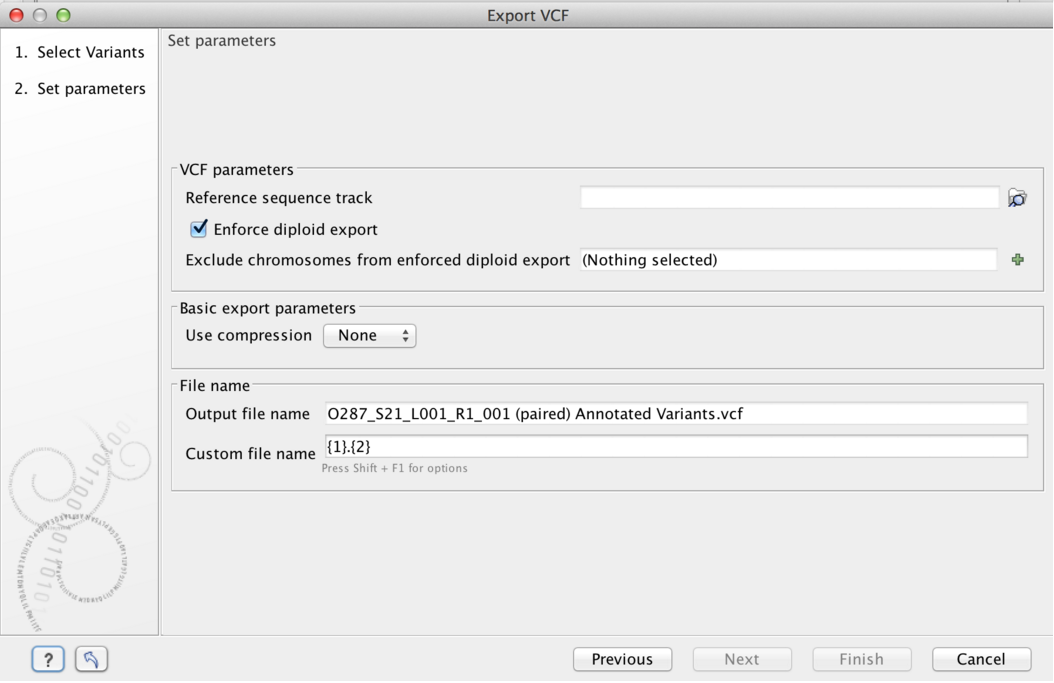Click into the Output file name field
The image size is (1054, 683).
(x=677, y=413)
